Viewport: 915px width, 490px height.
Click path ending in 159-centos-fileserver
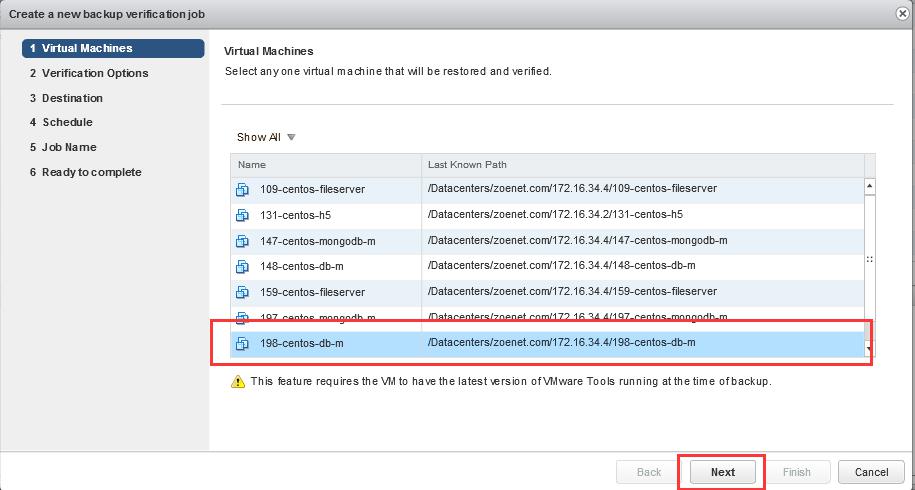[x=572, y=291]
